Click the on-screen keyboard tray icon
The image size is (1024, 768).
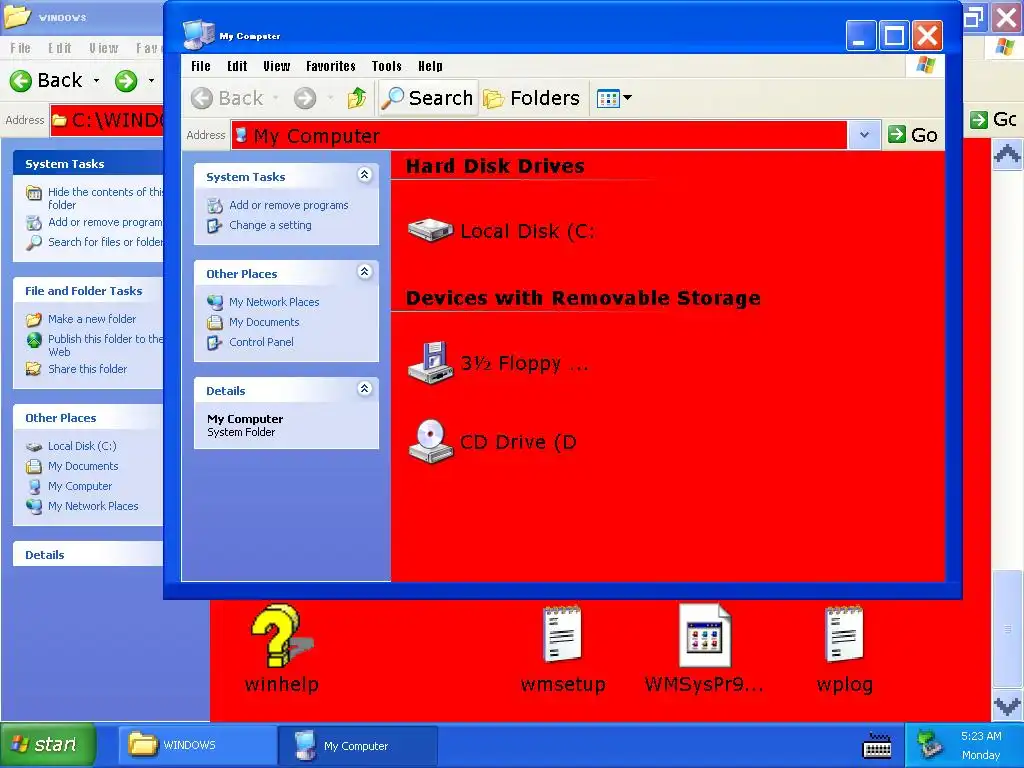click(877, 745)
